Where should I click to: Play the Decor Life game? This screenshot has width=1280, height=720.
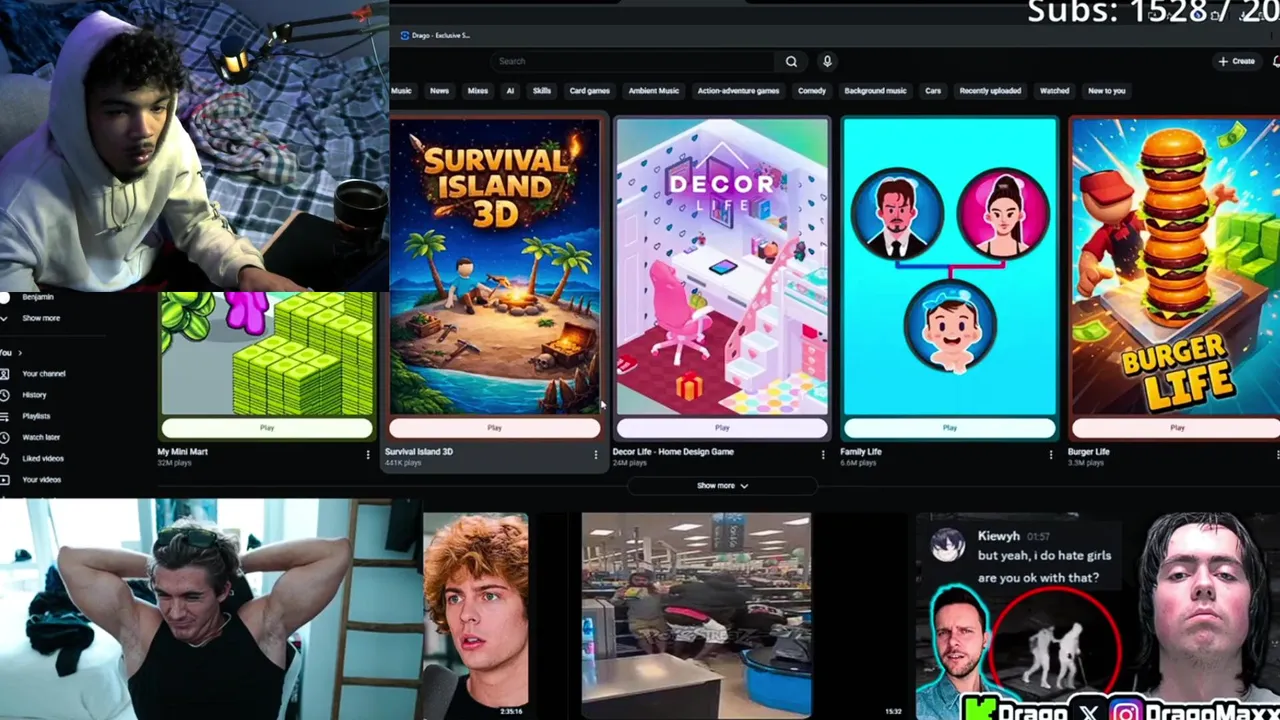[x=722, y=428]
